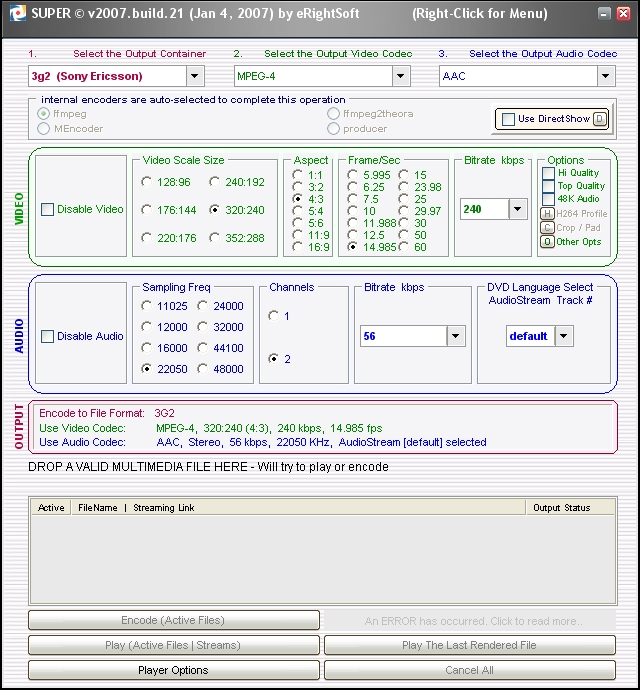The image size is (640, 690).
Task: Tick the Disable Audio checkbox
Action: [x=47, y=336]
